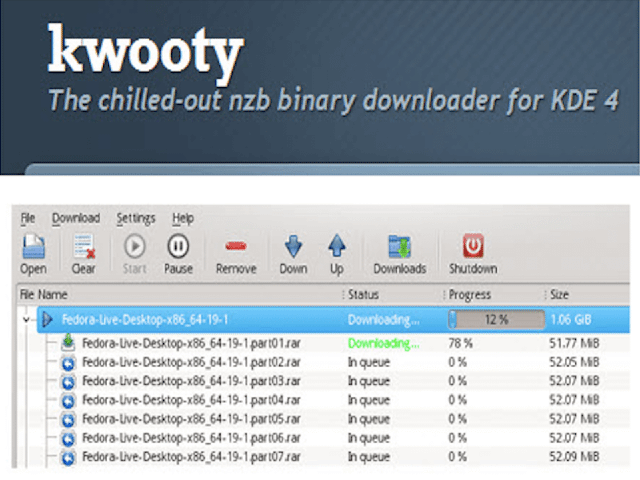This screenshot has height=480, width=640.
Task: Click the red Remove icon
Action: tap(236, 246)
